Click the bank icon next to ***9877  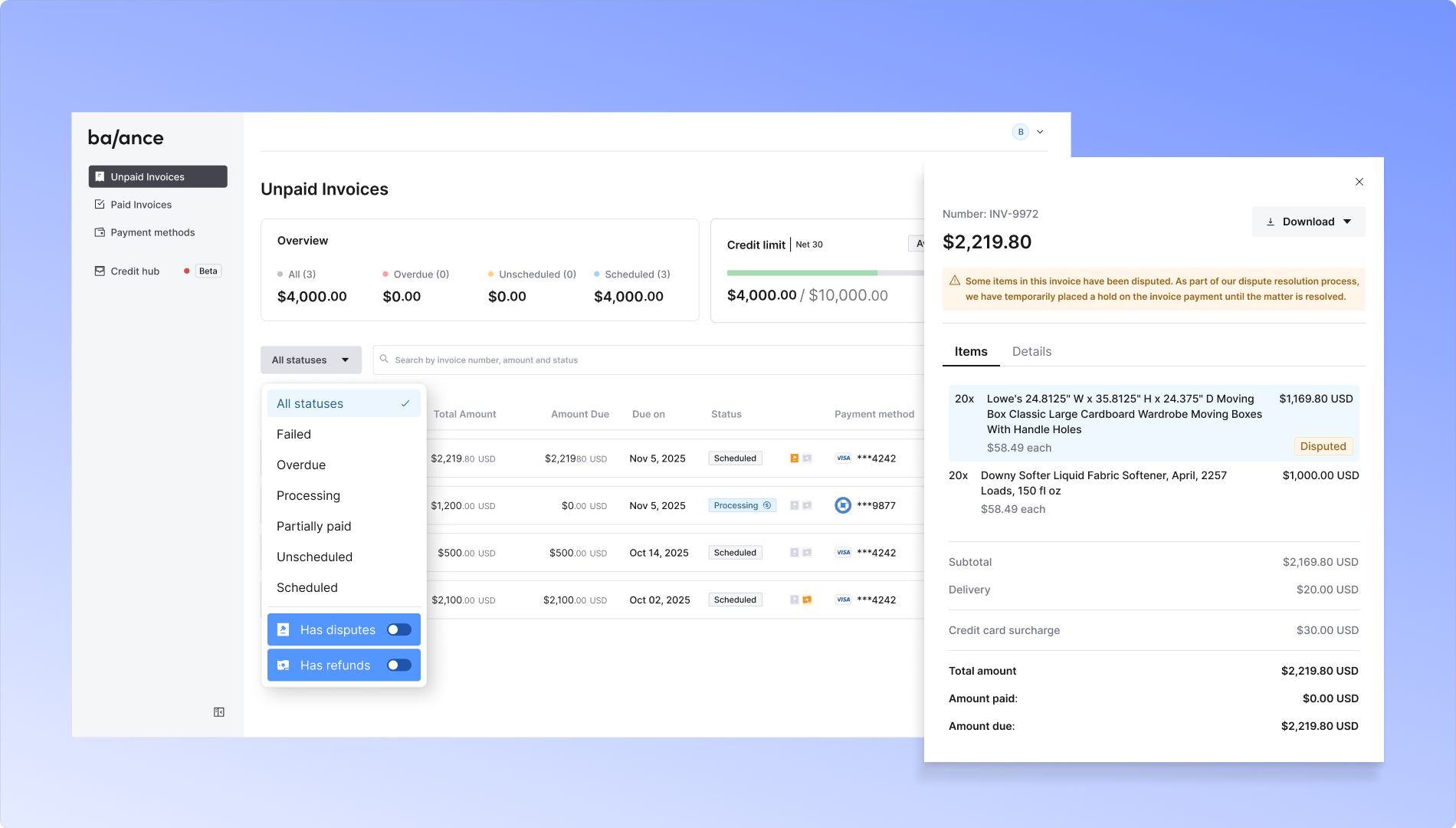843,505
